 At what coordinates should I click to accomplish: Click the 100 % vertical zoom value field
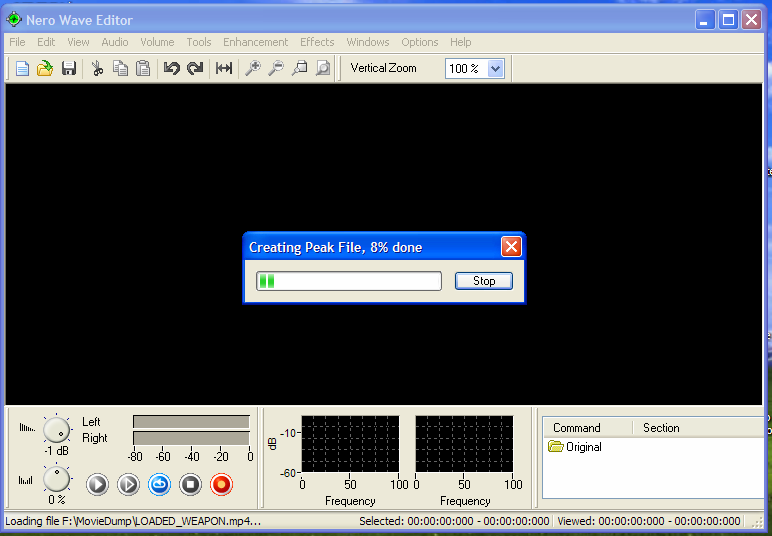pyautogui.click(x=466, y=68)
